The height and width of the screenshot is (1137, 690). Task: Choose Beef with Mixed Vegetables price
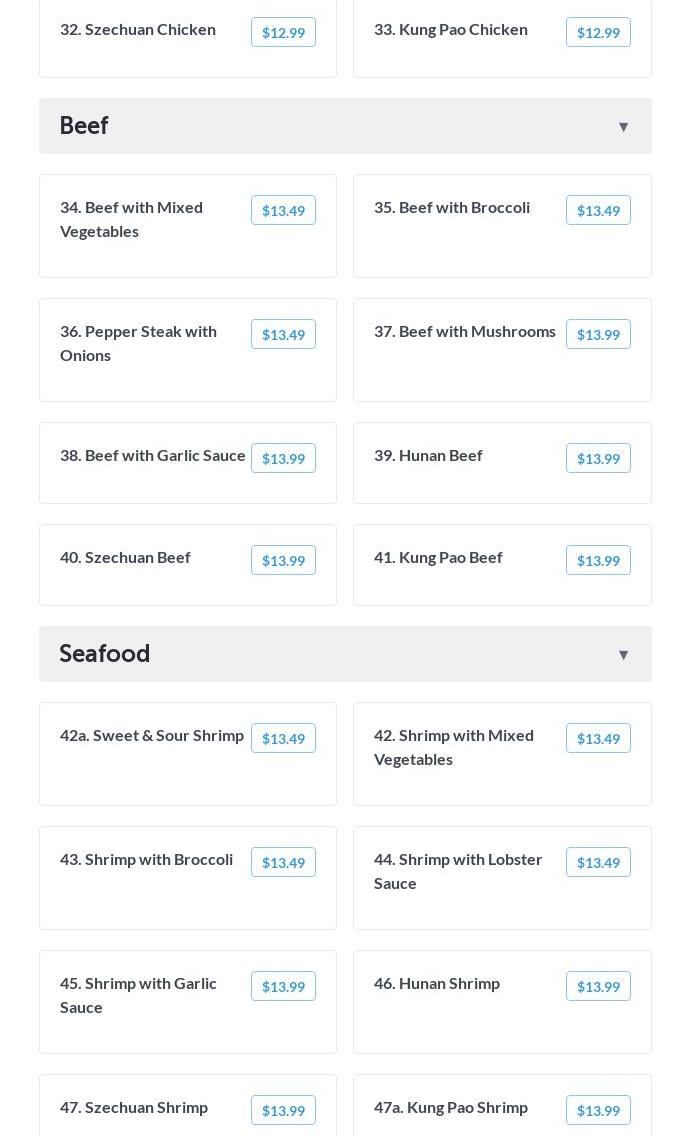(283, 210)
